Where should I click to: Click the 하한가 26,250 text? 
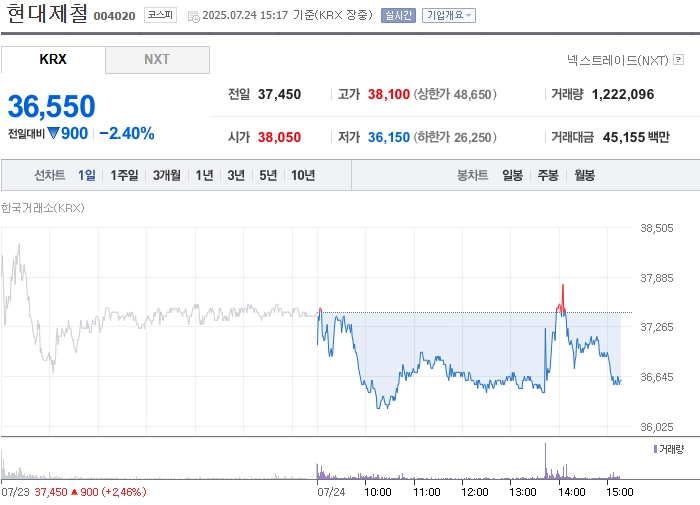(455, 137)
